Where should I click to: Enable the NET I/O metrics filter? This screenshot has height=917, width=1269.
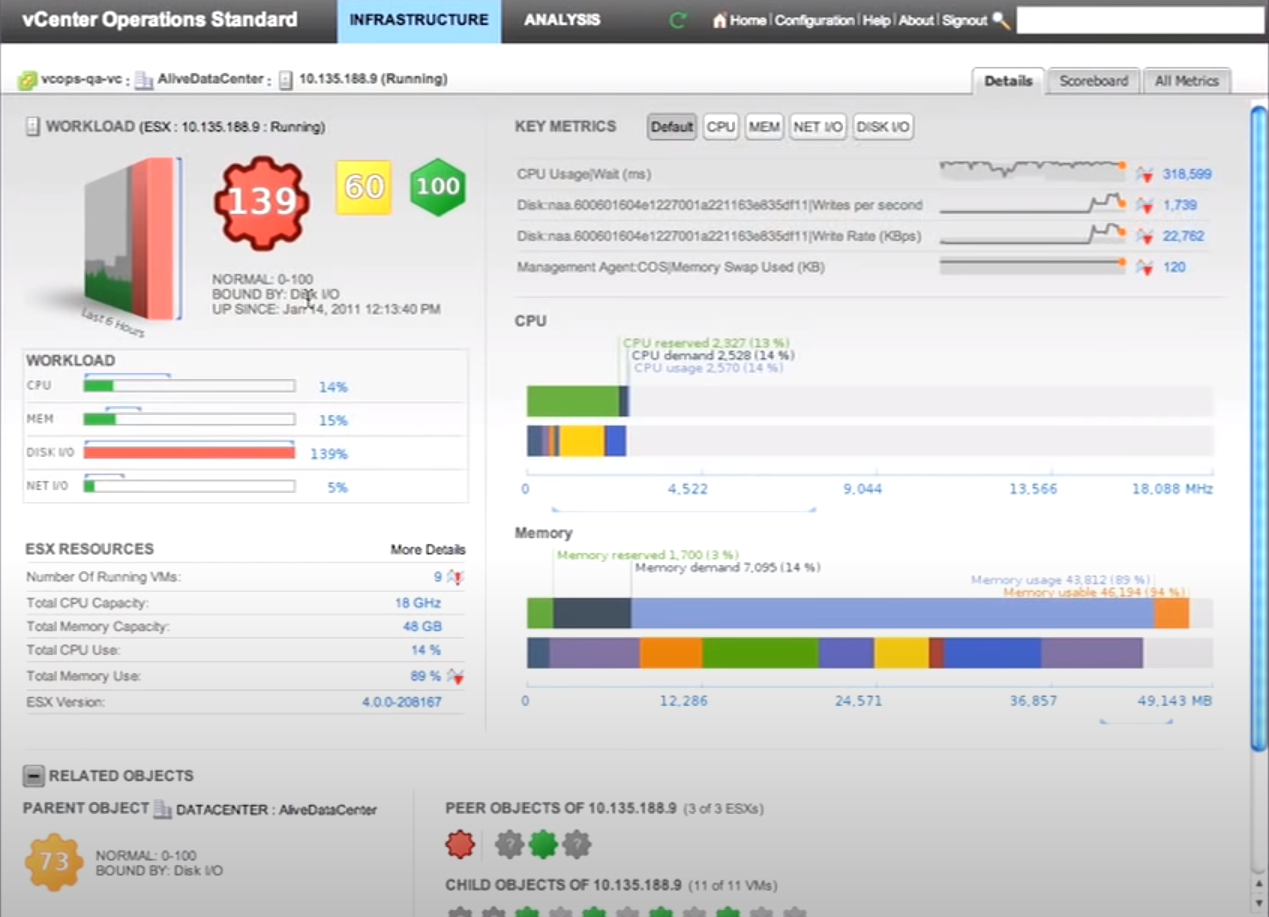pyautogui.click(x=818, y=127)
